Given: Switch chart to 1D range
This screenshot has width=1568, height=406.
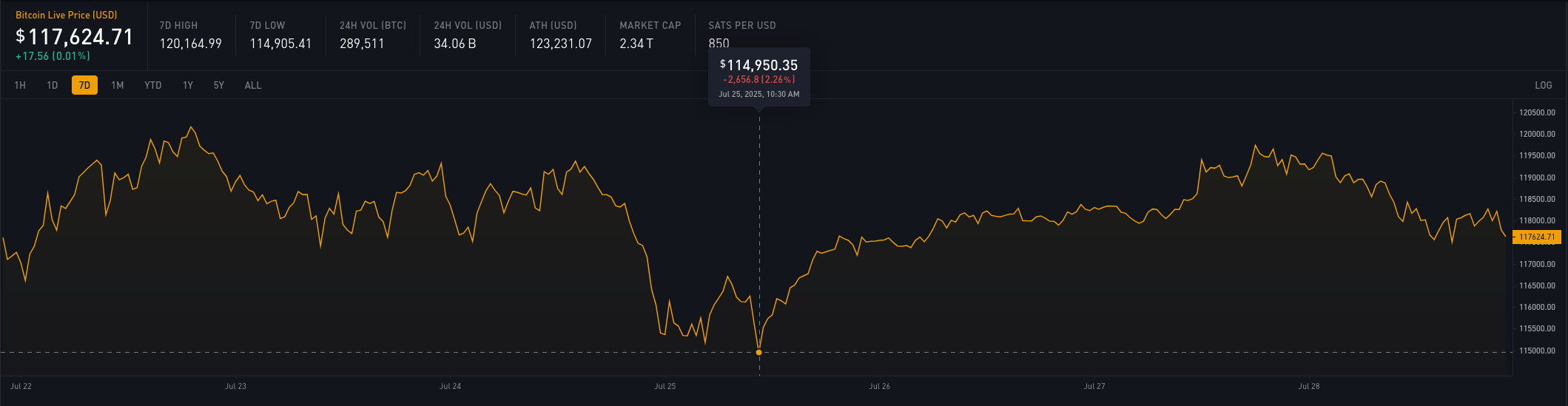Looking at the screenshot, I should [x=53, y=85].
